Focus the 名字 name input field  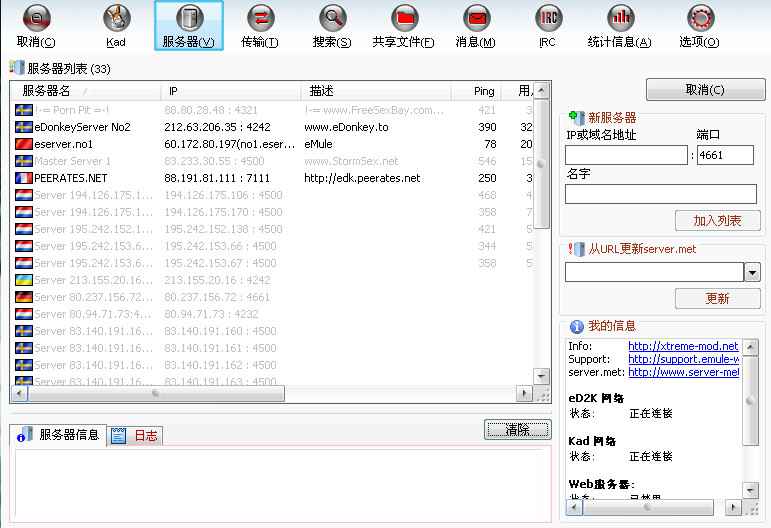pyautogui.click(x=660, y=194)
